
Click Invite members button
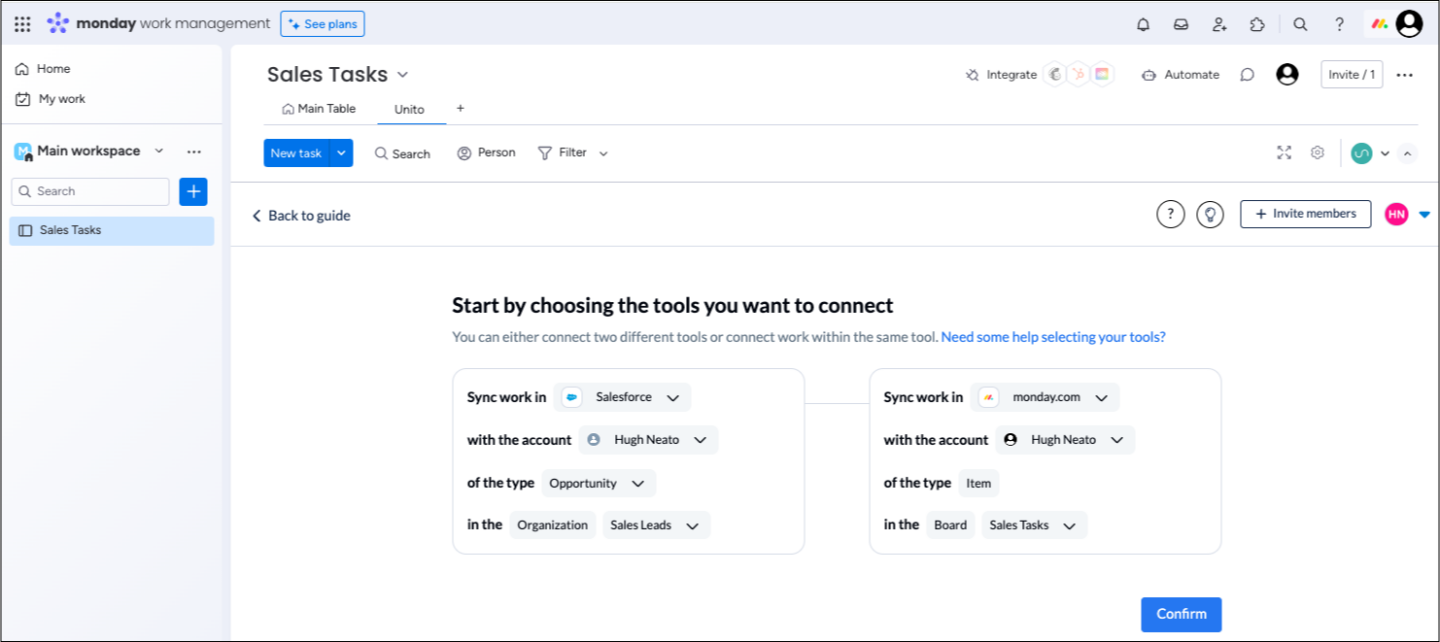click(x=1305, y=214)
